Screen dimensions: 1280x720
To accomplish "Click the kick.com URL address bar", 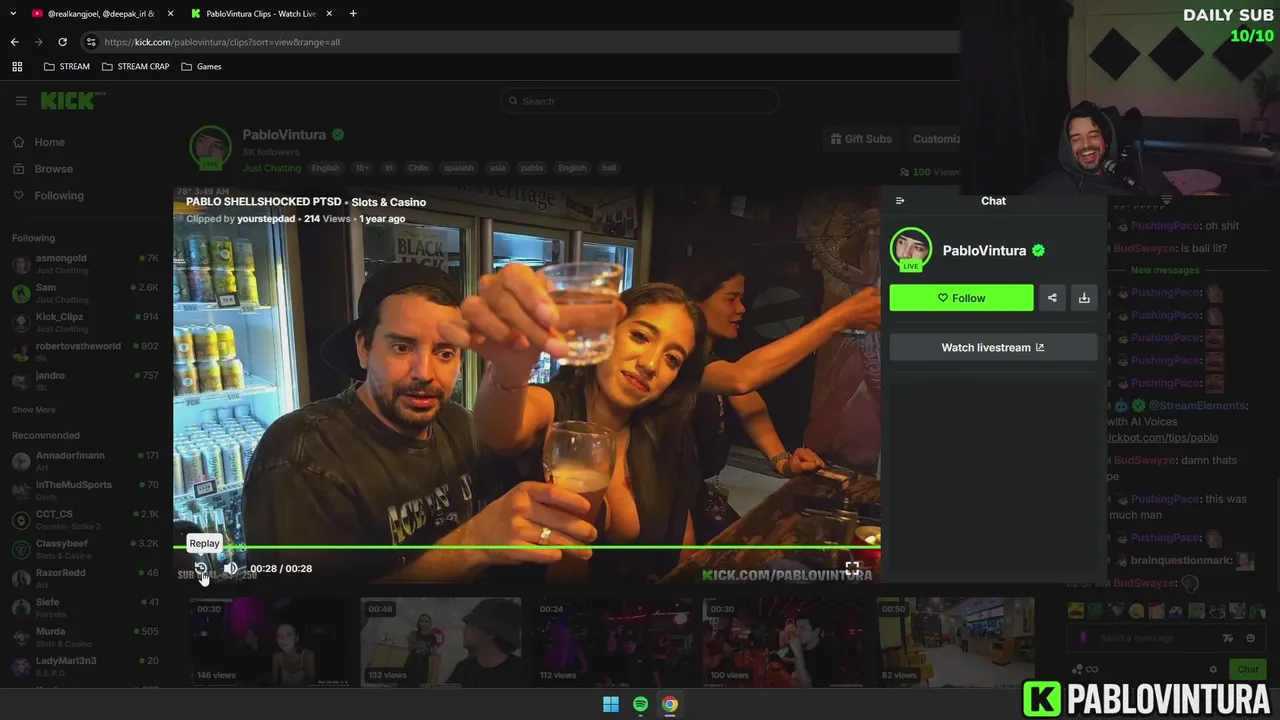I will pos(520,42).
